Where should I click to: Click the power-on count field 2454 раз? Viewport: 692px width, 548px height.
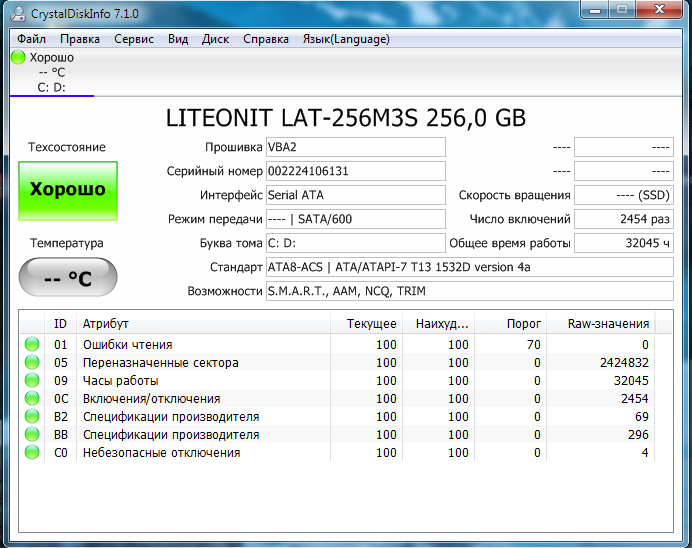pyautogui.click(x=624, y=219)
